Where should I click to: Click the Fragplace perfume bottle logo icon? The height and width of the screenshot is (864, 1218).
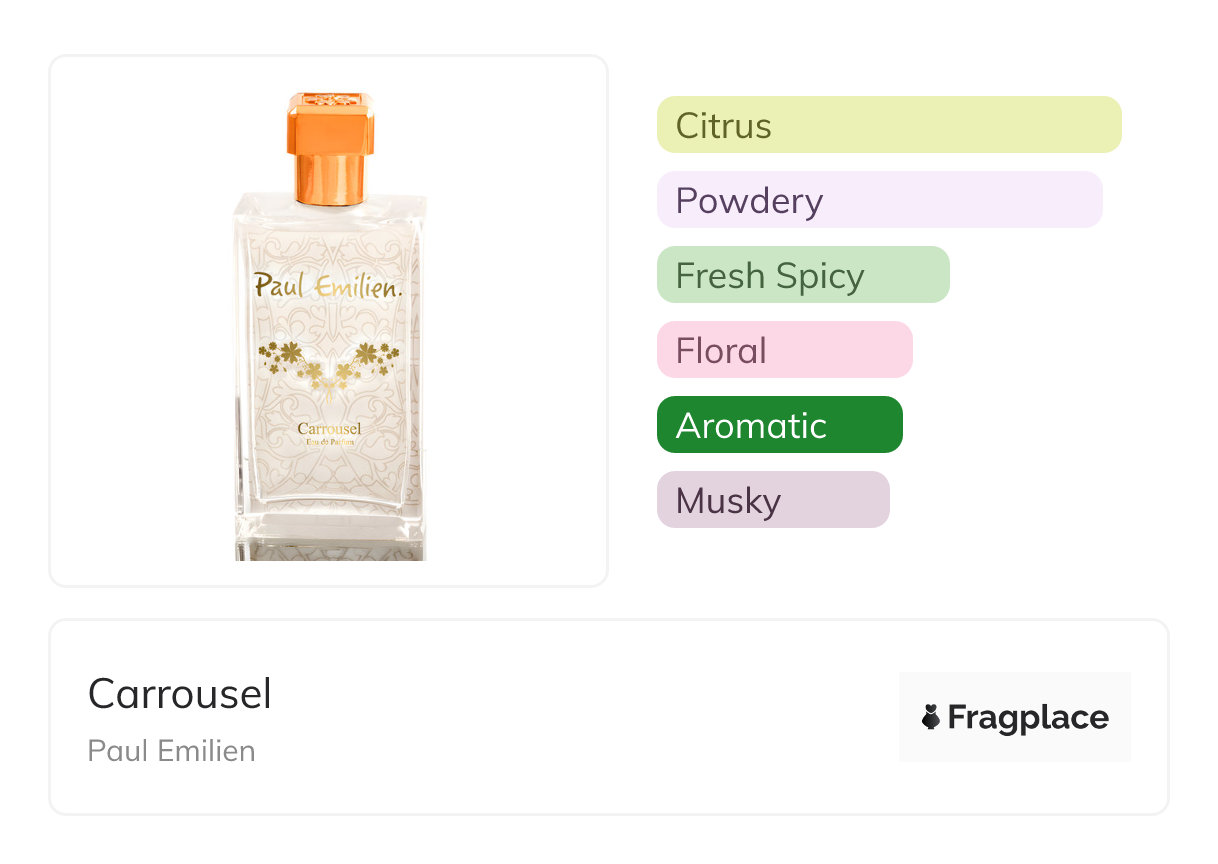[x=931, y=717]
